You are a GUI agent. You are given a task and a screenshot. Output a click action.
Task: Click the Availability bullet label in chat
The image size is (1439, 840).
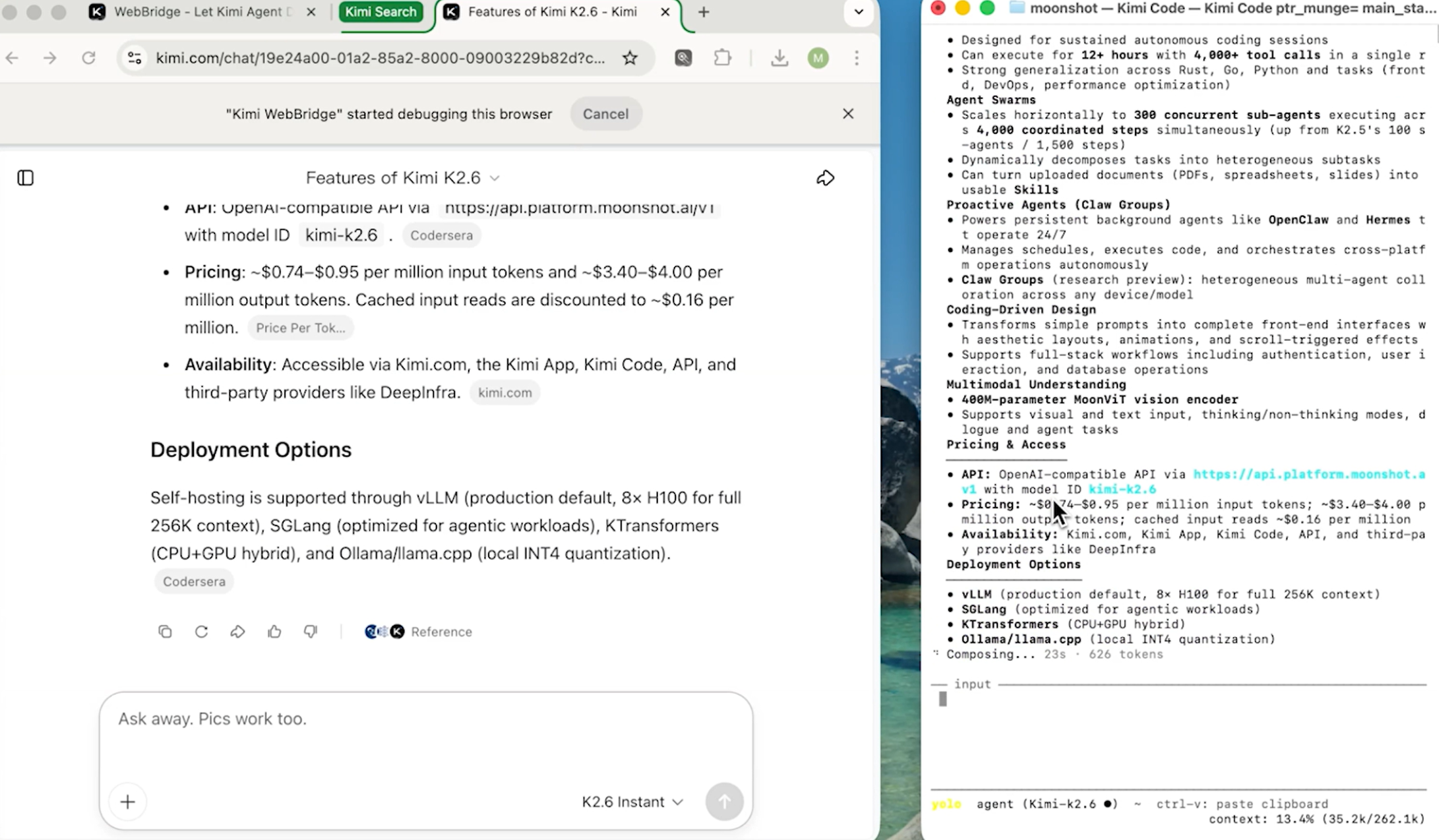tap(228, 365)
